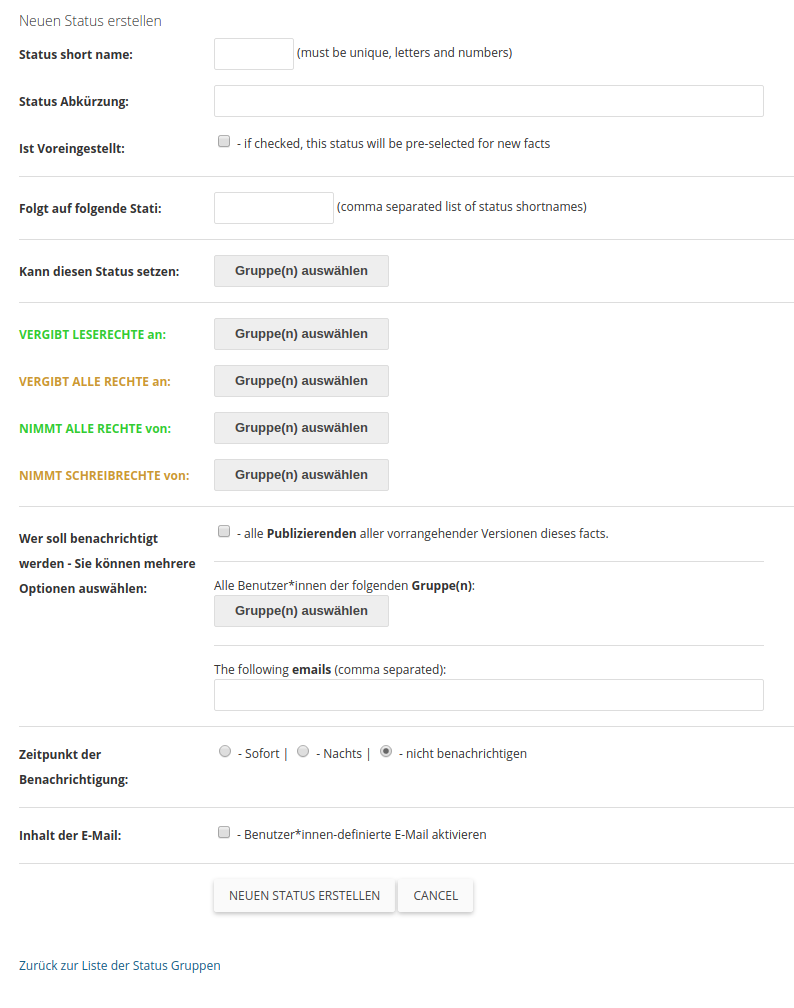Select the nicht benachrichtigen radio button

pos(386,752)
